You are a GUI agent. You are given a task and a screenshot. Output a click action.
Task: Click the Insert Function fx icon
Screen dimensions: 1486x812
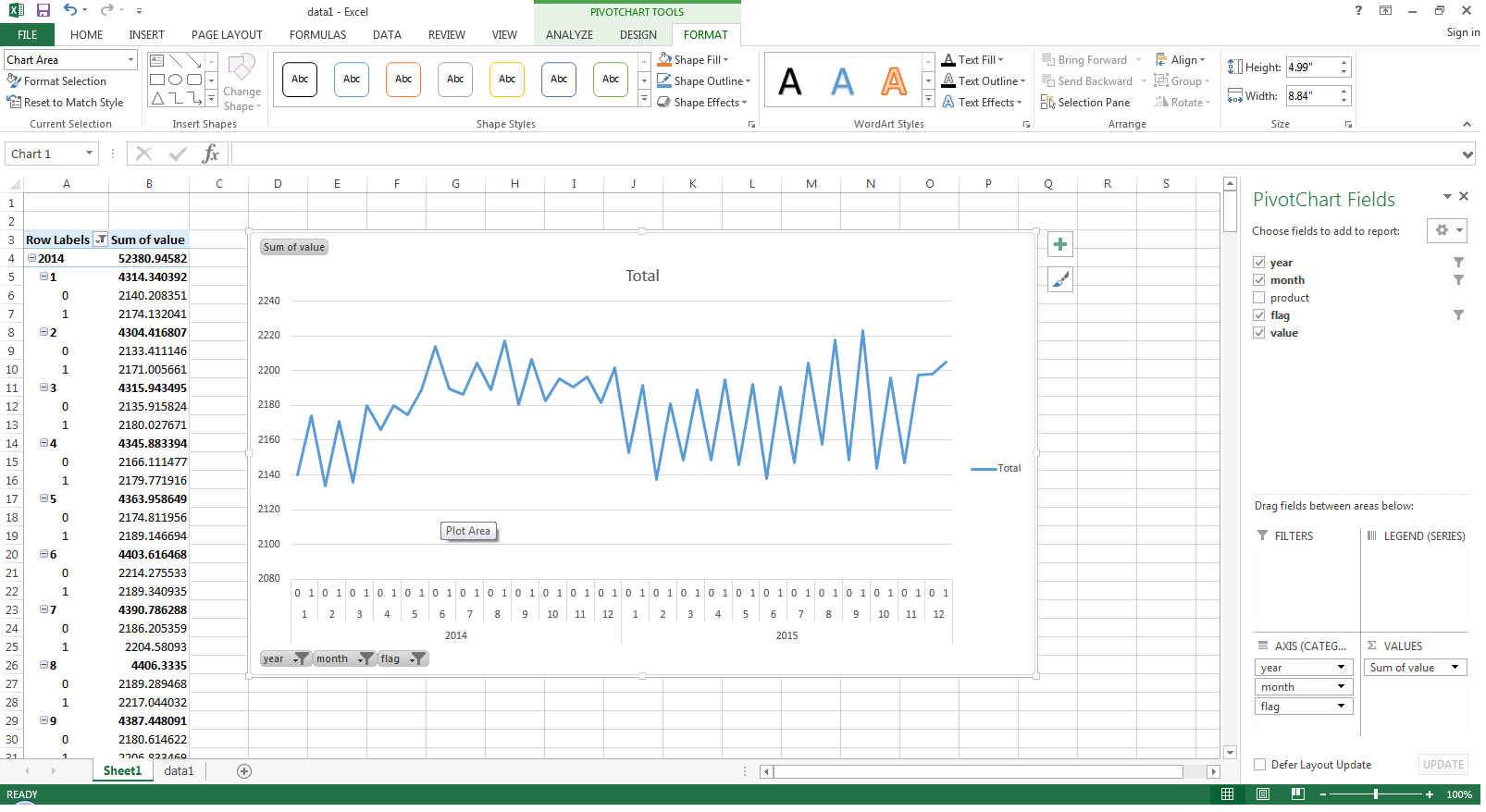pos(211,154)
